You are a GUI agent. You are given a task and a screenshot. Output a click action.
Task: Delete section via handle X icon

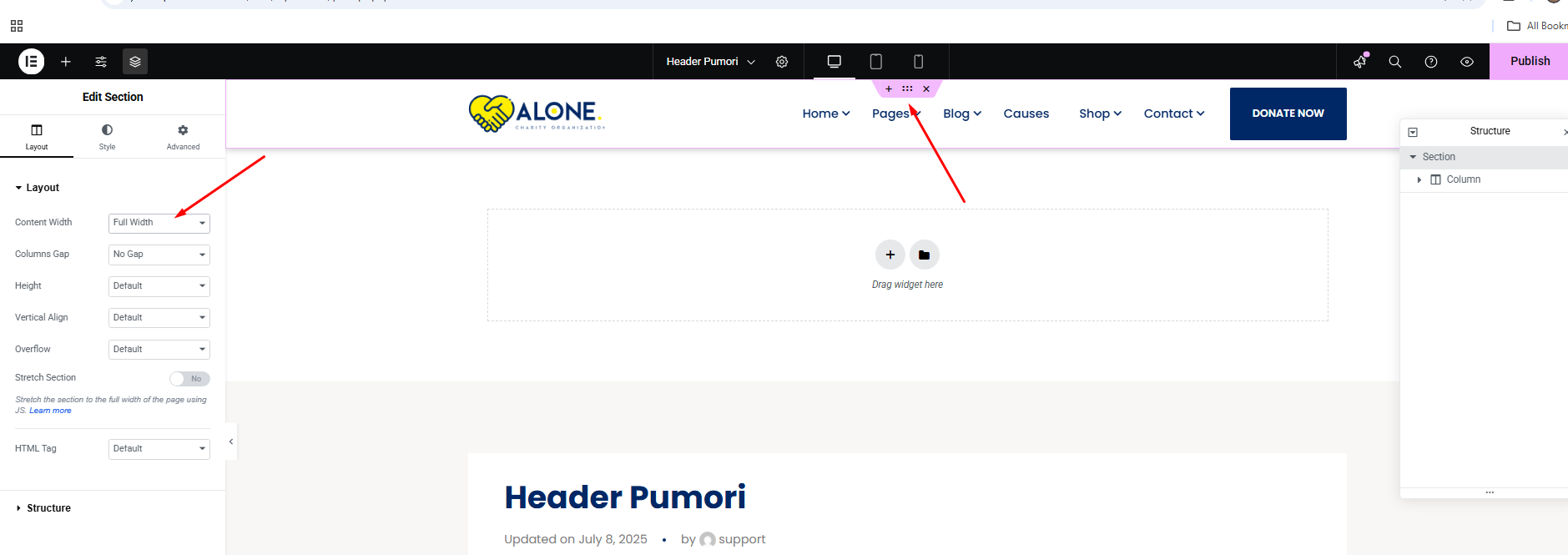point(926,88)
